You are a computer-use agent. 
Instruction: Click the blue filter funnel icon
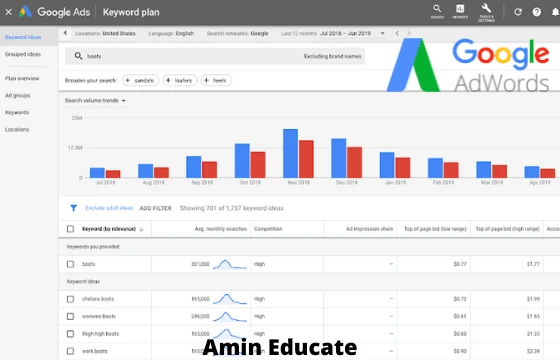tap(74, 208)
